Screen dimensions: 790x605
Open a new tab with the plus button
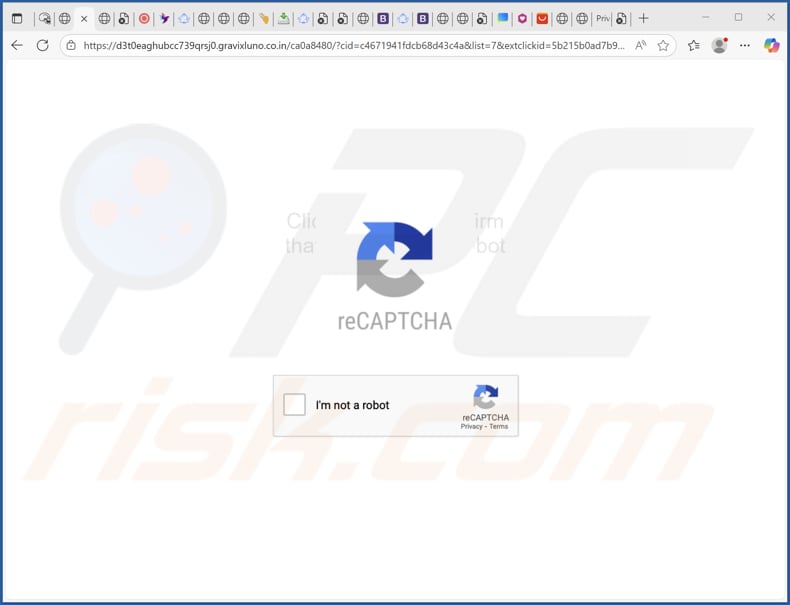(x=643, y=19)
